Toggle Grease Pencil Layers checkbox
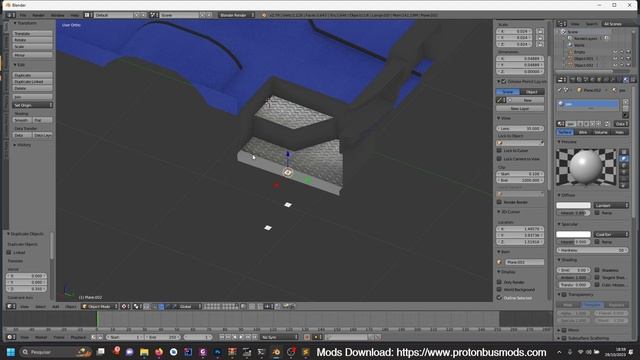This screenshot has width=640, height=360. tap(504, 82)
